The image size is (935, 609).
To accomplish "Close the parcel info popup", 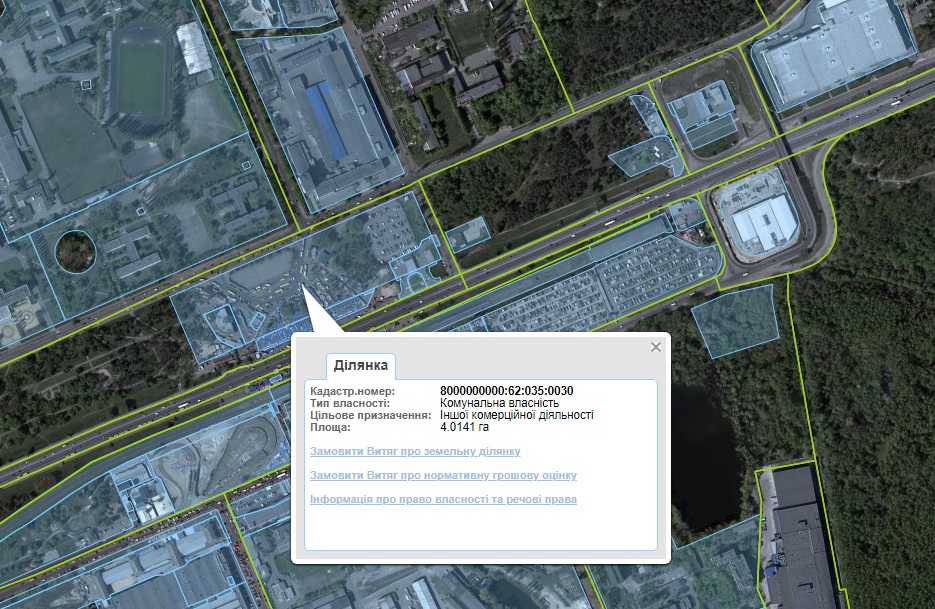I will point(656,347).
